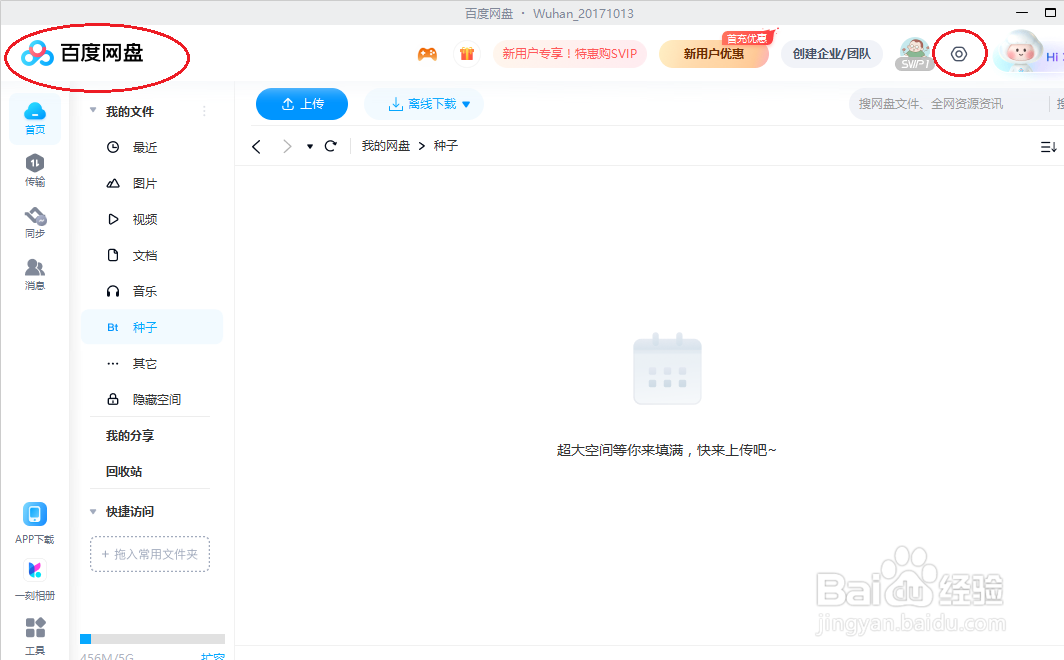The image size is (1064, 660).
Task: Open 一刻相册 album app
Action: point(35,580)
